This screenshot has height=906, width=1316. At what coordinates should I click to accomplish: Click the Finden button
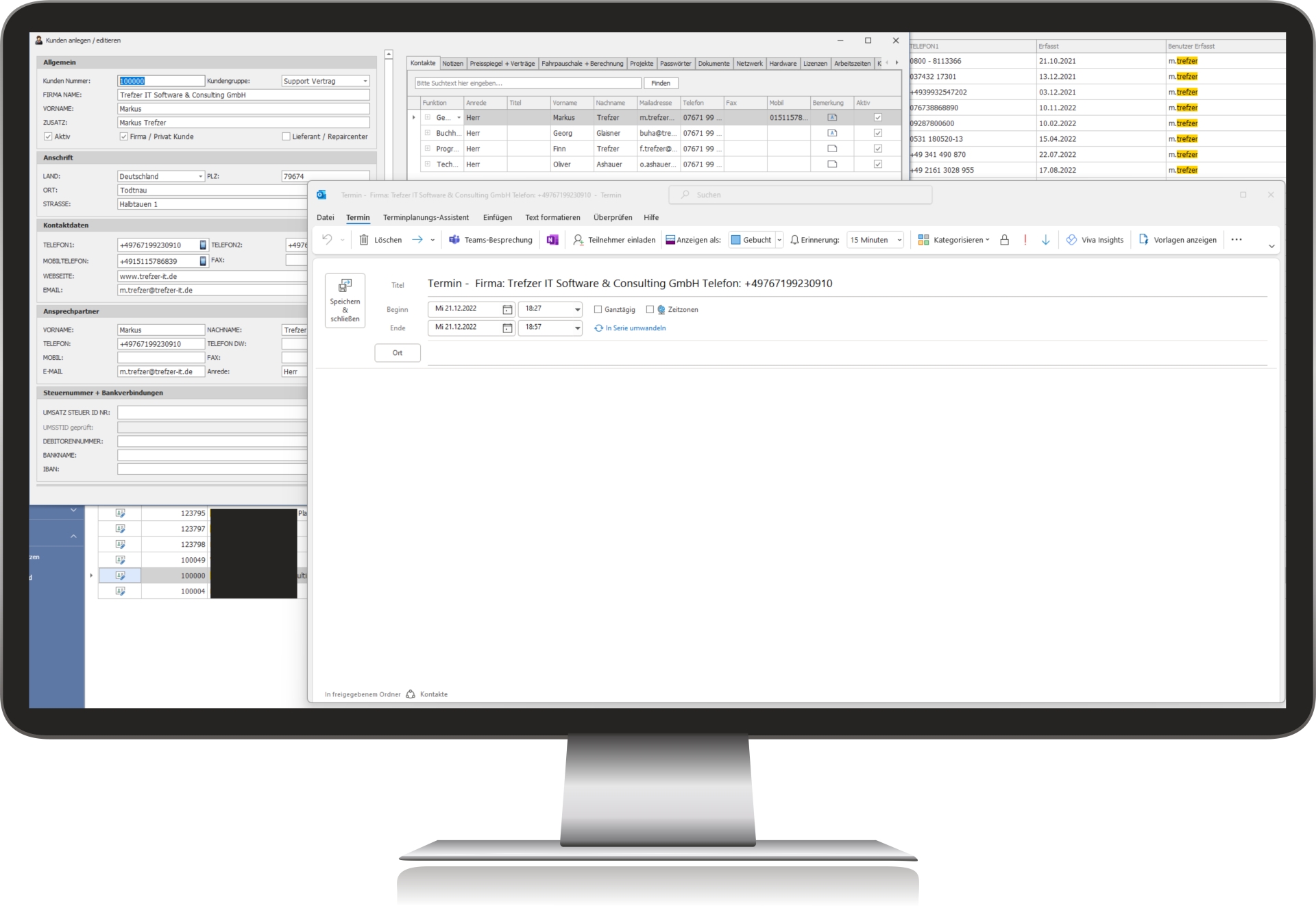660,83
